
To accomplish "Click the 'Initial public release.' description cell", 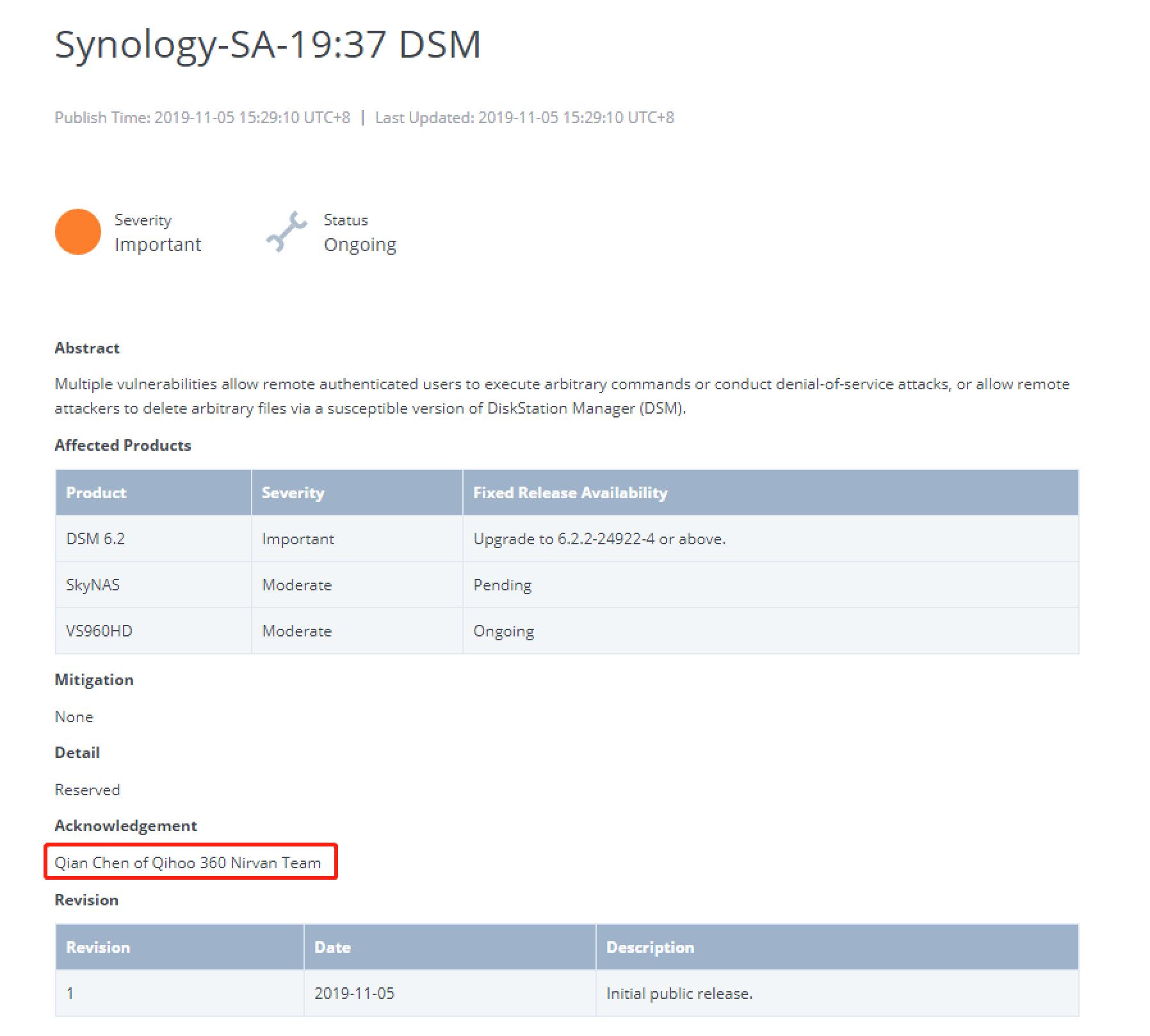I will 679,993.
